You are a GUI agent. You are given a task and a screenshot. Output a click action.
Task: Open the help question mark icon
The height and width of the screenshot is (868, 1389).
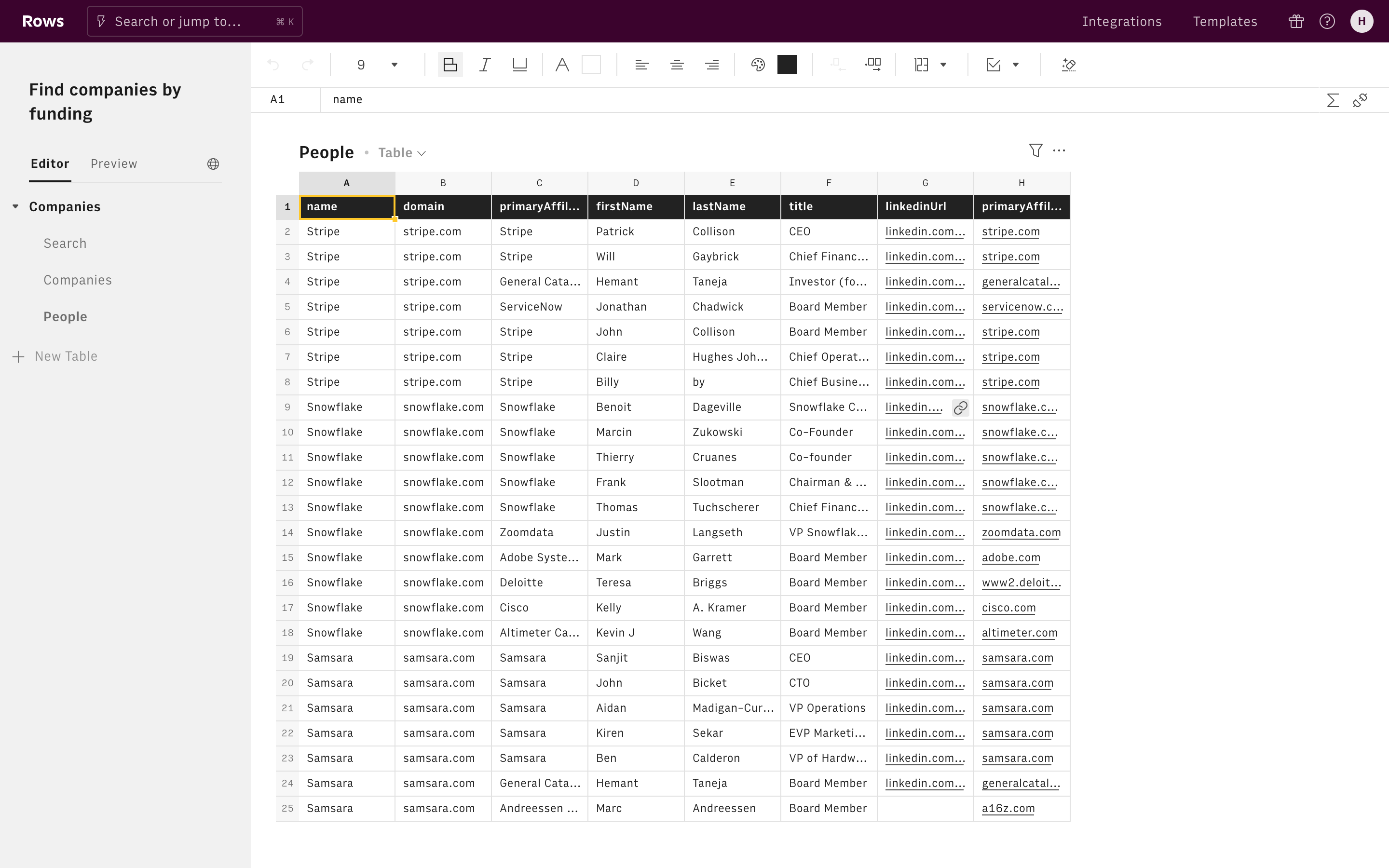(x=1327, y=21)
